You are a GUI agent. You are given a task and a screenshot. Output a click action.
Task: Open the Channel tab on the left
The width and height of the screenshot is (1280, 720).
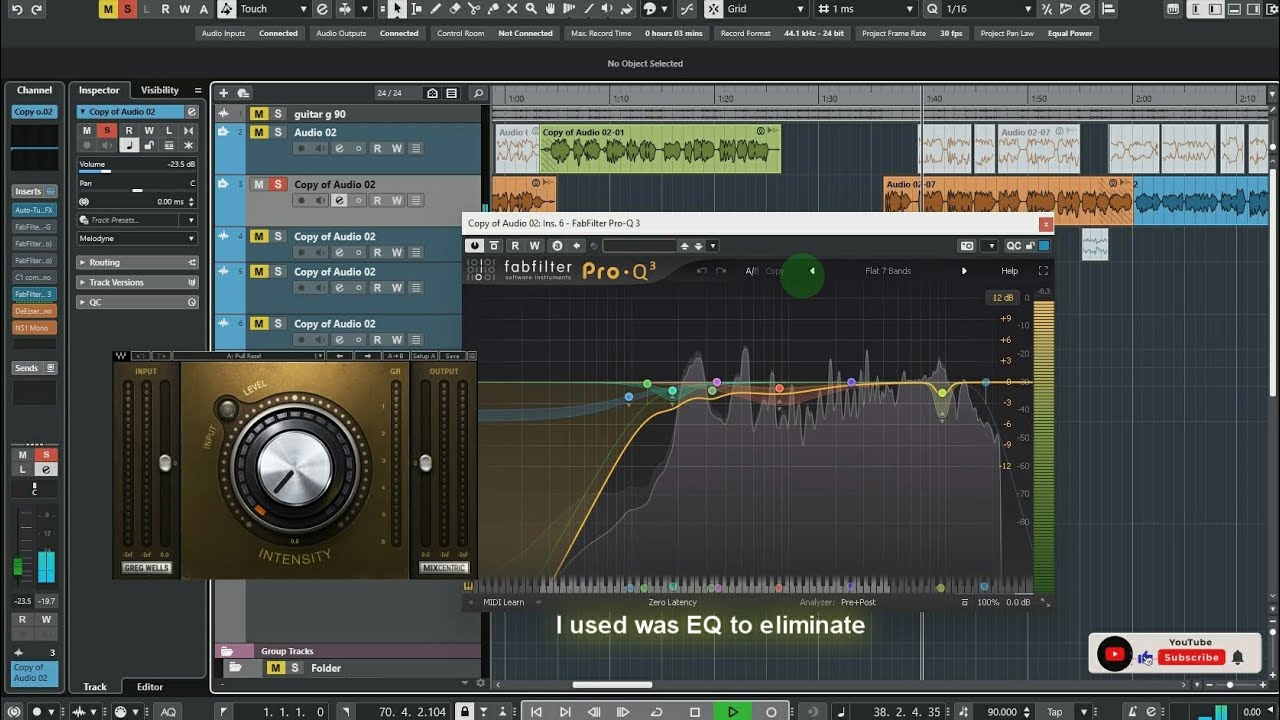tap(34, 90)
